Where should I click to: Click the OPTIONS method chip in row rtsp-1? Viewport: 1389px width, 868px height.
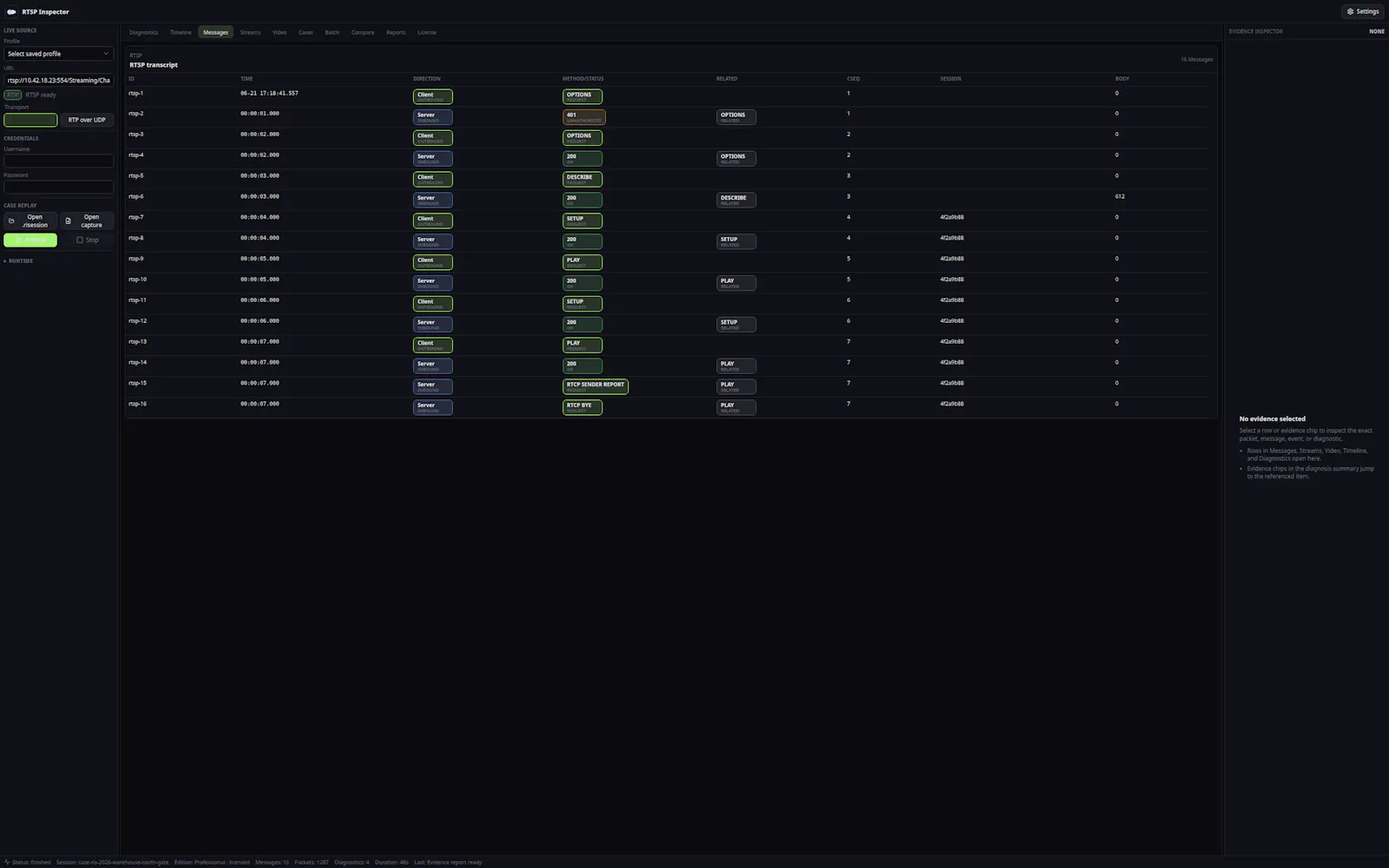(x=583, y=96)
